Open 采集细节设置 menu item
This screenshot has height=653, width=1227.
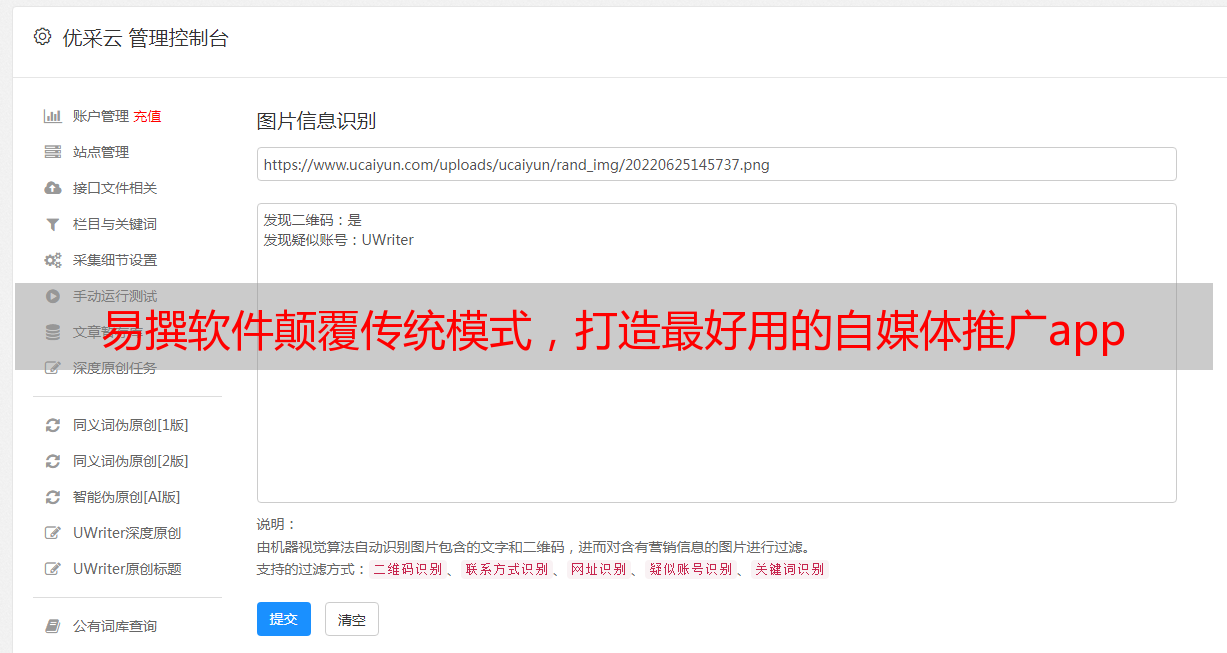coord(115,260)
